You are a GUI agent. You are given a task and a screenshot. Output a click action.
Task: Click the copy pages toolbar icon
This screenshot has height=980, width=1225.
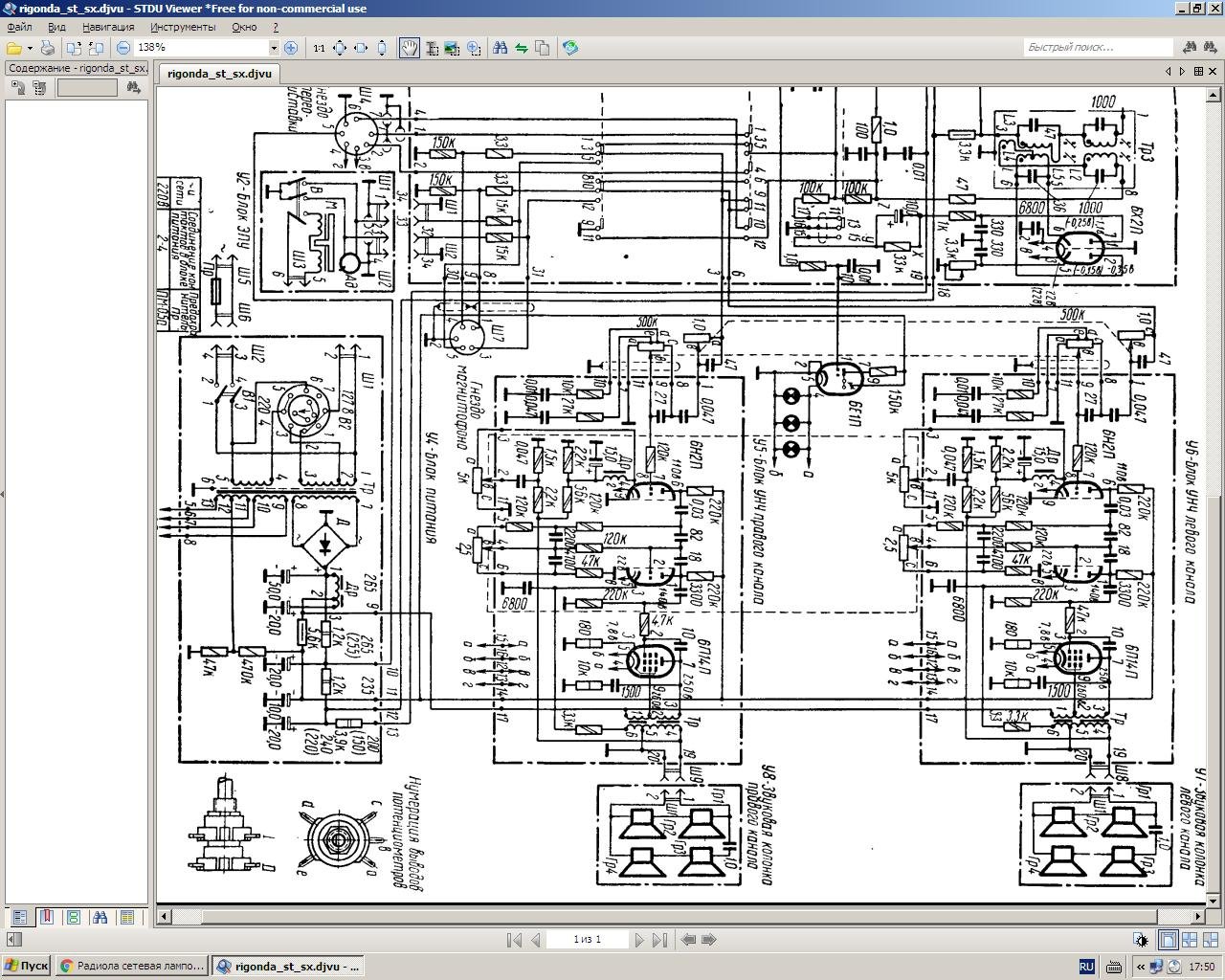(x=543, y=48)
